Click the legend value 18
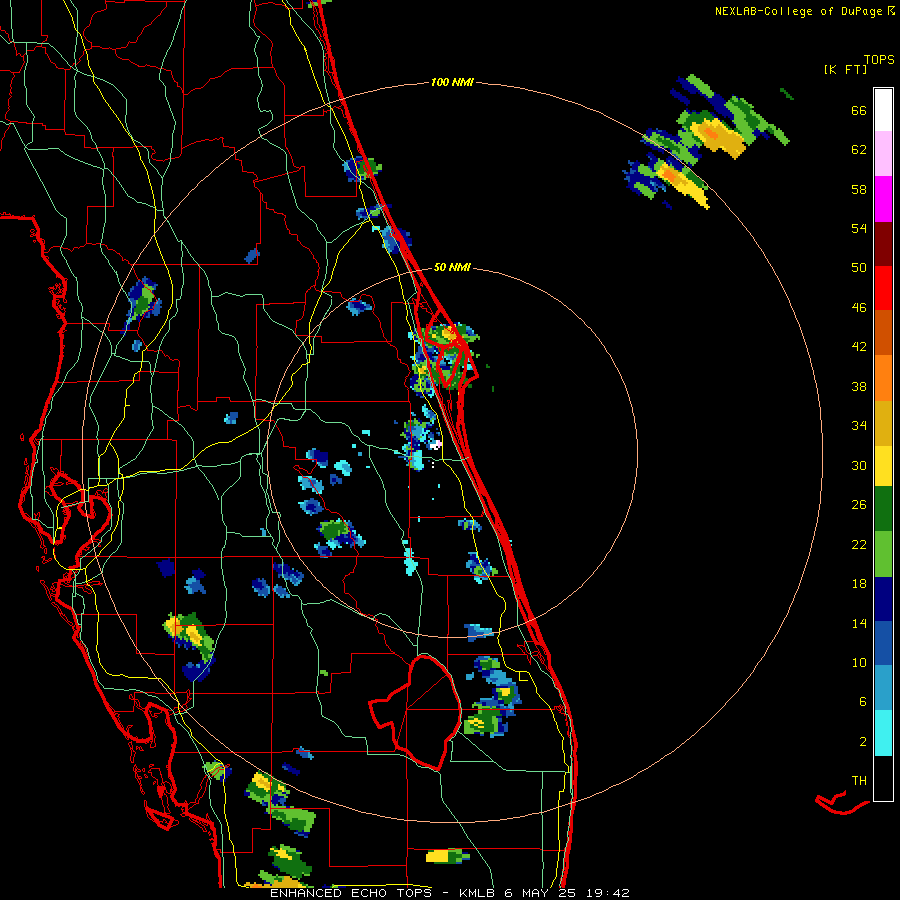This screenshot has height=900, width=900. click(x=859, y=584)
